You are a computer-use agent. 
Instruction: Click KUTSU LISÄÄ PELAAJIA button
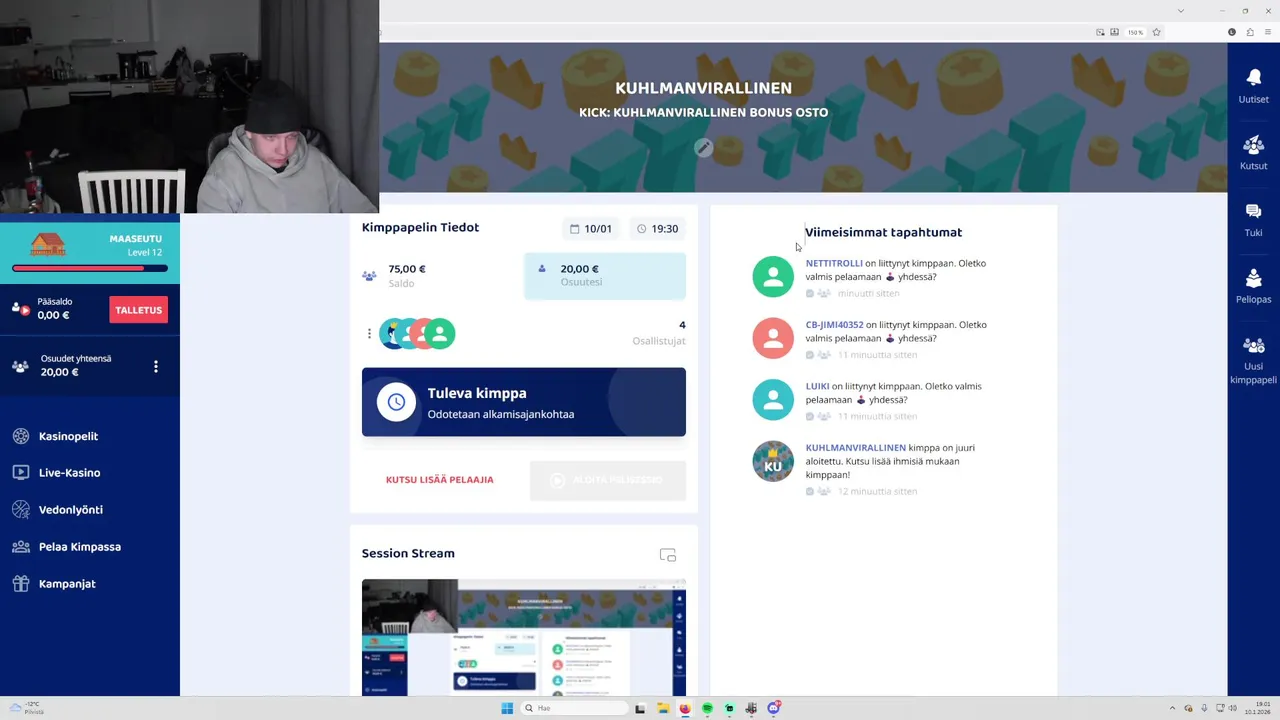440,480
